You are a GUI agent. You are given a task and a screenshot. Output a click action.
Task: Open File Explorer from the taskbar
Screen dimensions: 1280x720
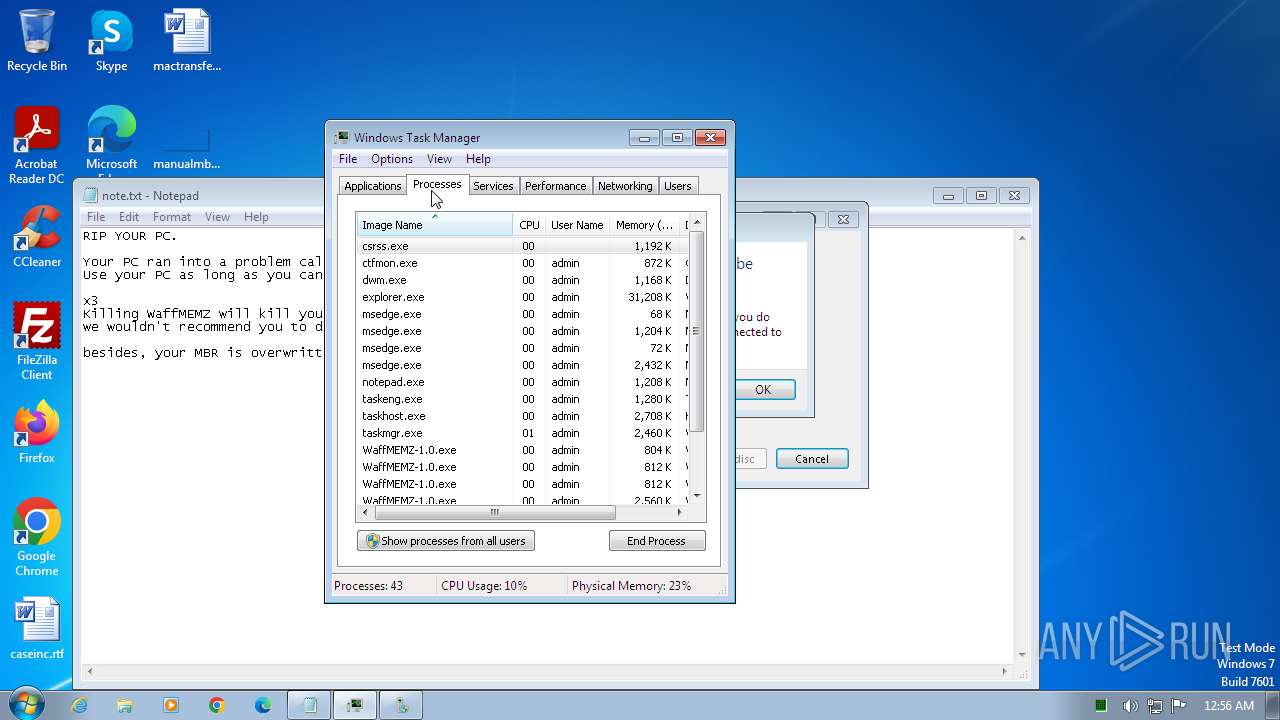125,705
